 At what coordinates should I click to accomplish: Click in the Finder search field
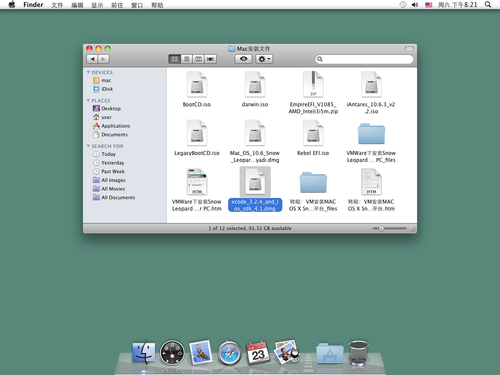pos(364,59)
